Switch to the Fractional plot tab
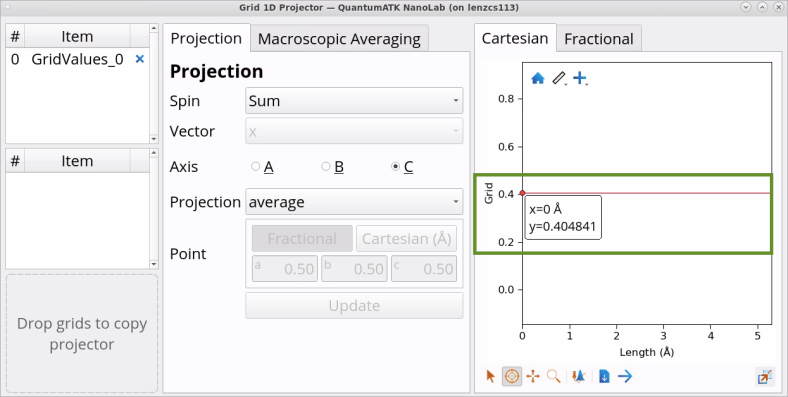This screenshot has height=397, width=788. pyautogui.click(x=599, y=39)
